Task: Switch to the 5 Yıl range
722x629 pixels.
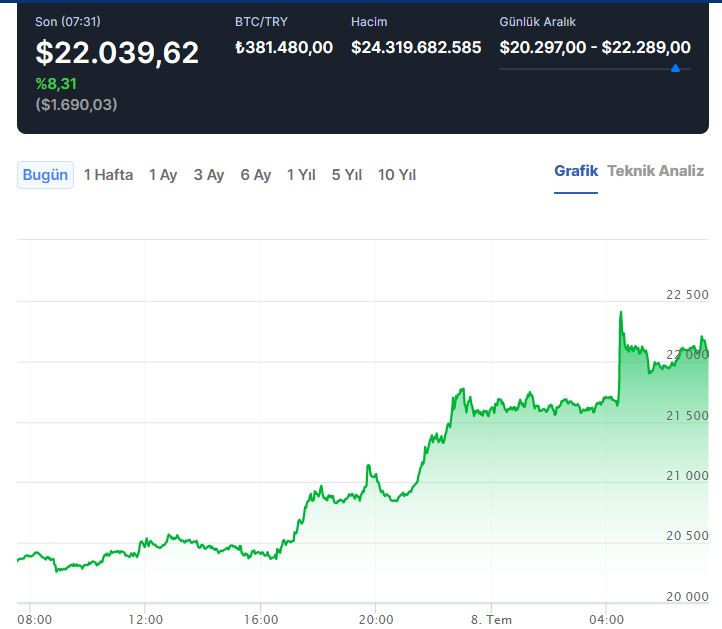Action: click(347, 175)
